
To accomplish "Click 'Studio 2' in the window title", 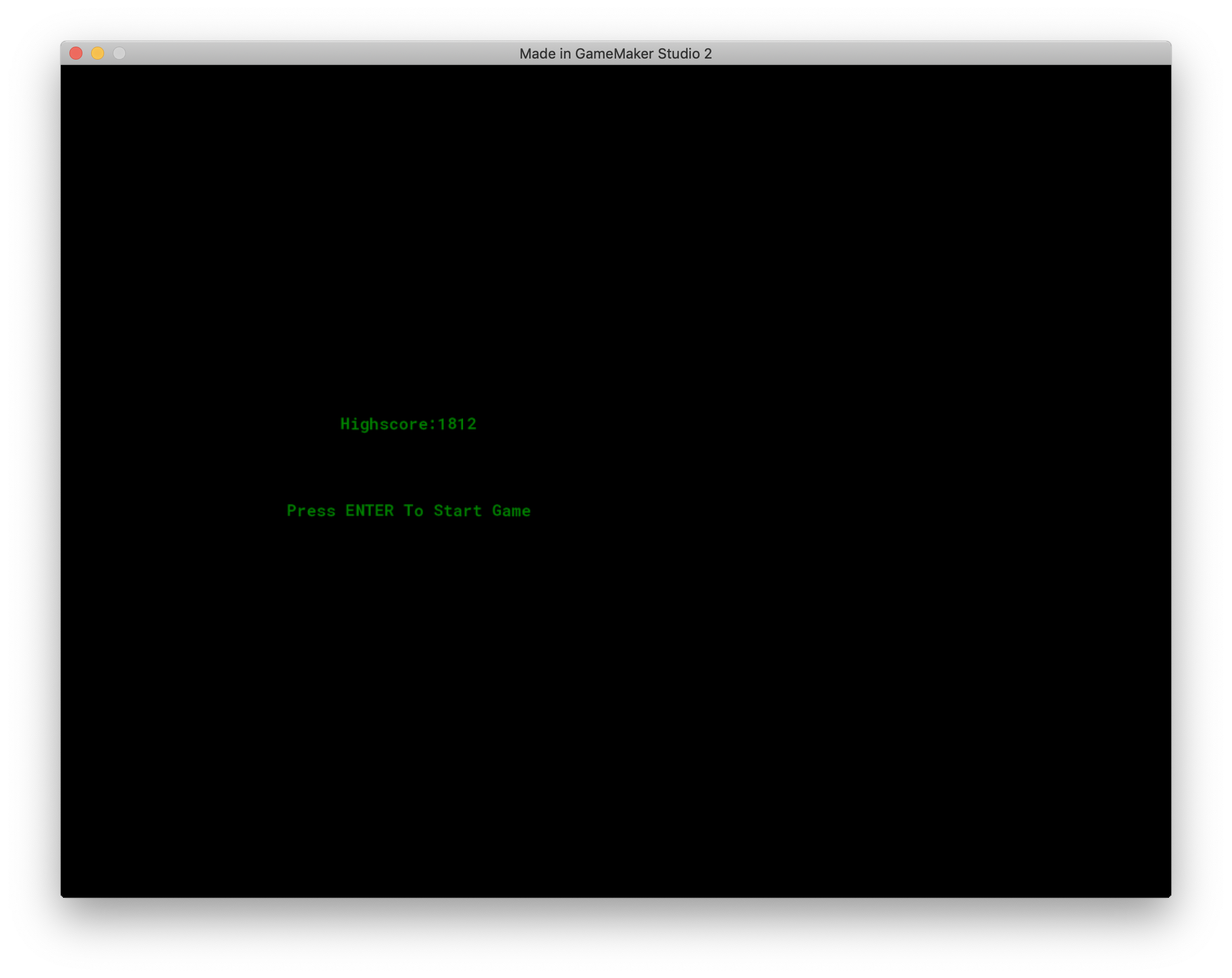I will 684,54.
